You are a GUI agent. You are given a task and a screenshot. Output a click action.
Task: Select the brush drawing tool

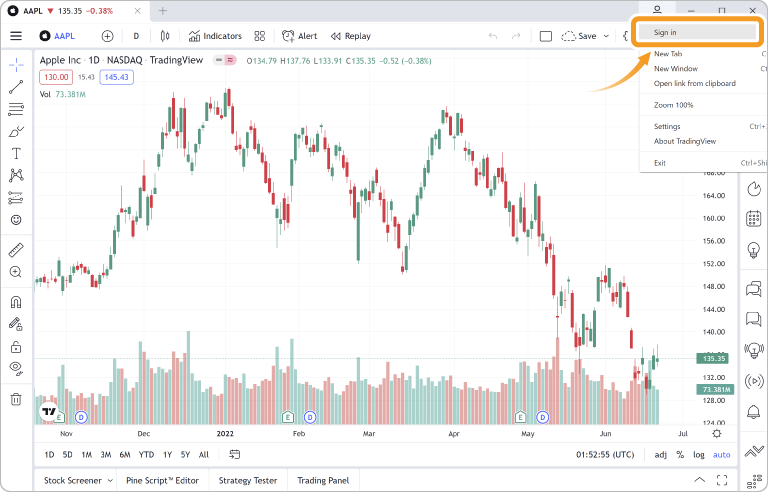click(16, 131)
